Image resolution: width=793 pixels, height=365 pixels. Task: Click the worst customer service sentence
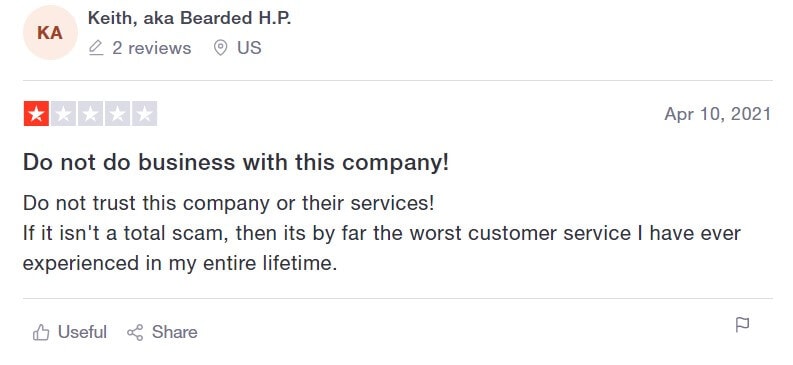382,248
